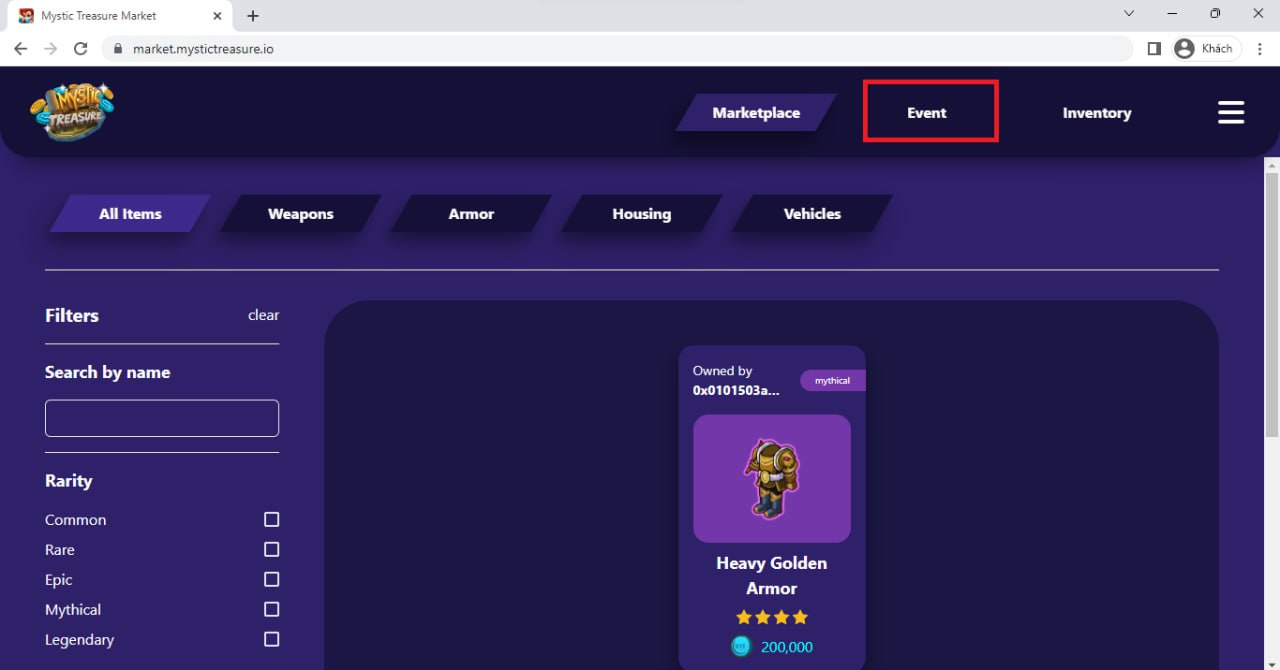1280x670 pixels.
Task: Select the Weapons category
Action: (x=300, y=213)
